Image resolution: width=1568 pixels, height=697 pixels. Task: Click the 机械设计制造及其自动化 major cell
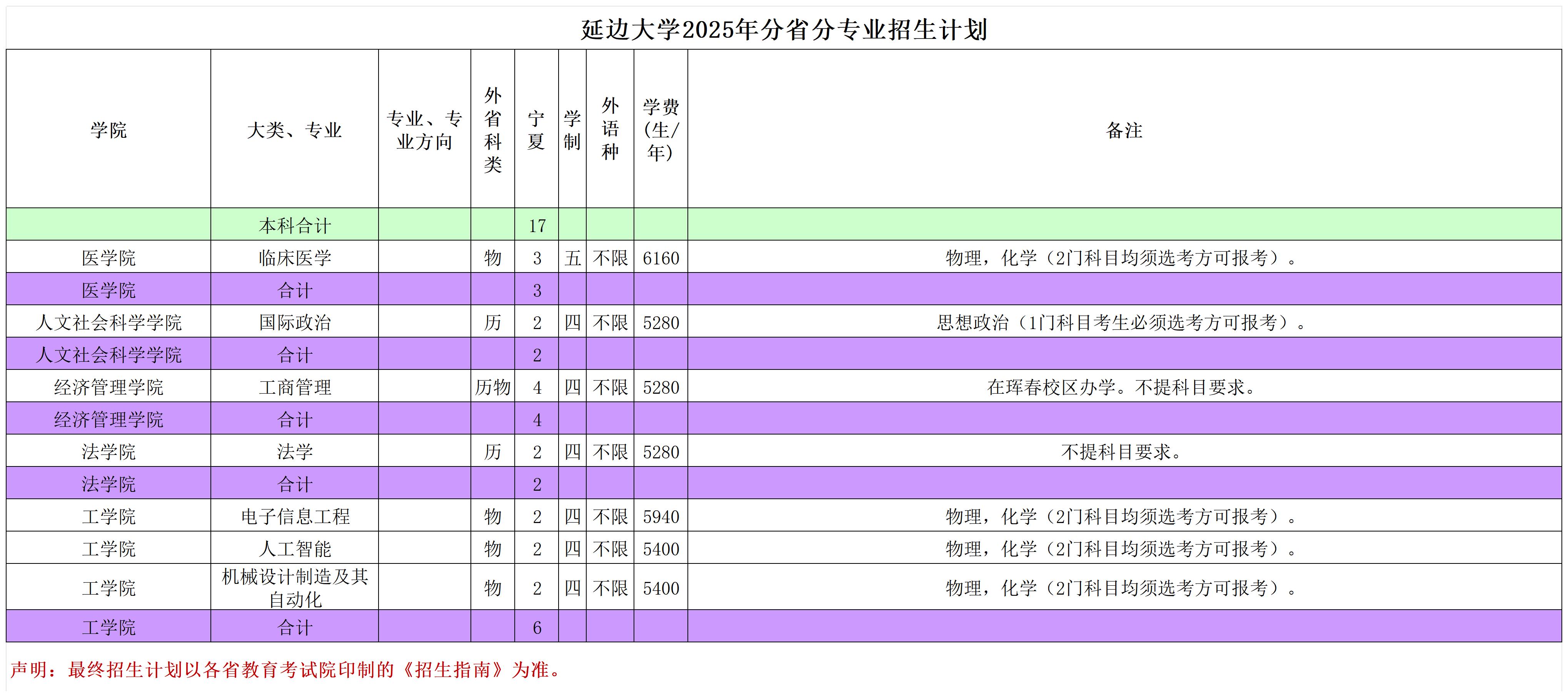pyautogui.click(x=295, y=587)
